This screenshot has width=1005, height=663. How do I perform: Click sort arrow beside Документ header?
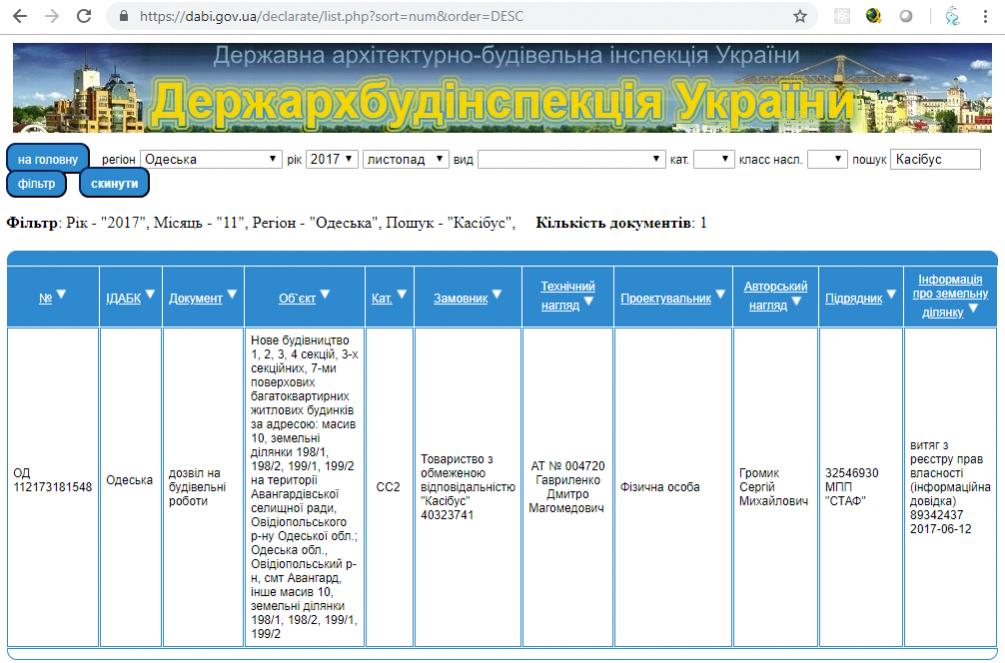pyautogui.click(x=232, y=295)
